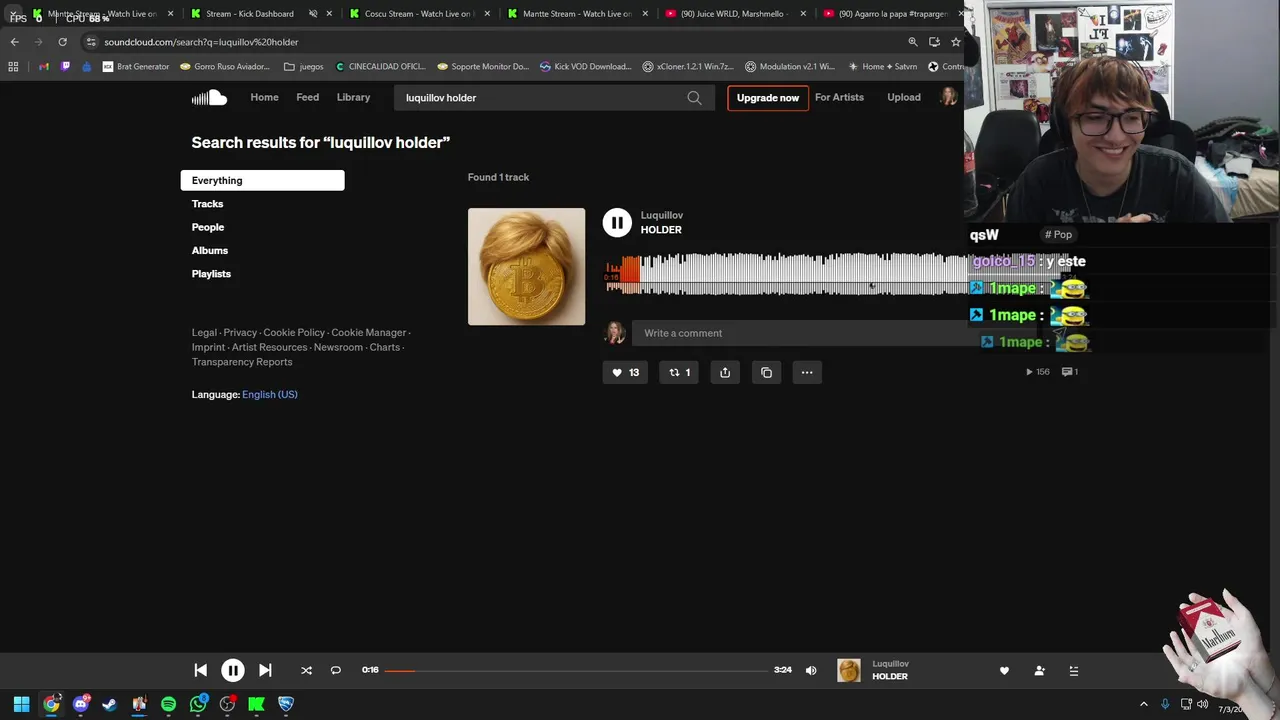Pause playback in bottom player bar

233,671
